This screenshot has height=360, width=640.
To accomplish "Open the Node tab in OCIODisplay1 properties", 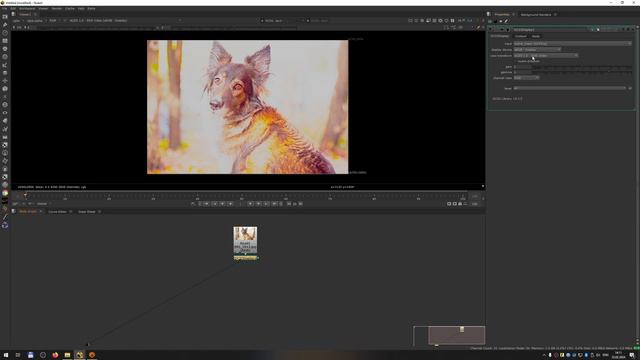I will [x=536, y=36].
